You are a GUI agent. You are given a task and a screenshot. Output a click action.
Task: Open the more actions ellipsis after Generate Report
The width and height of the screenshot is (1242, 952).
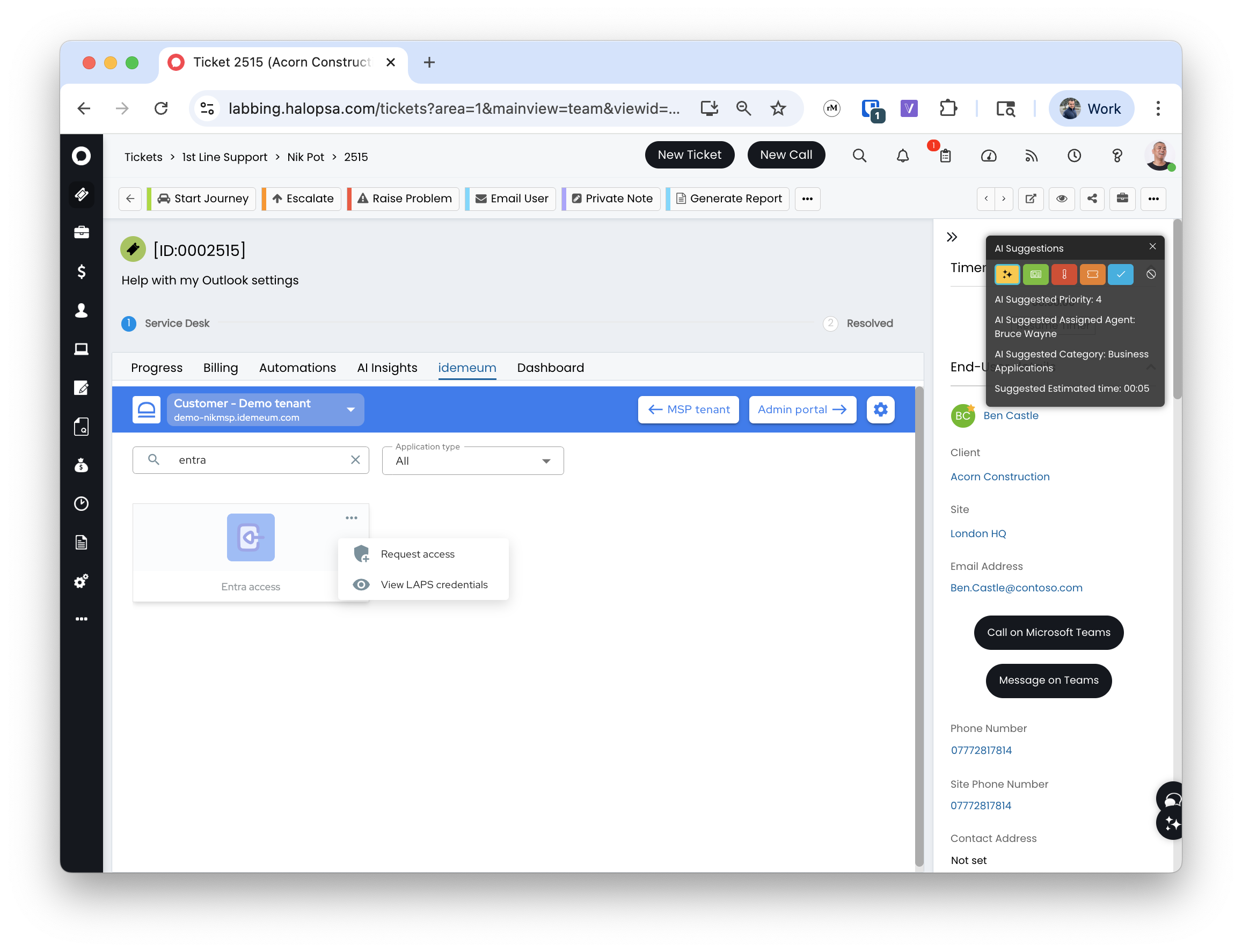[x=807, y=199]
